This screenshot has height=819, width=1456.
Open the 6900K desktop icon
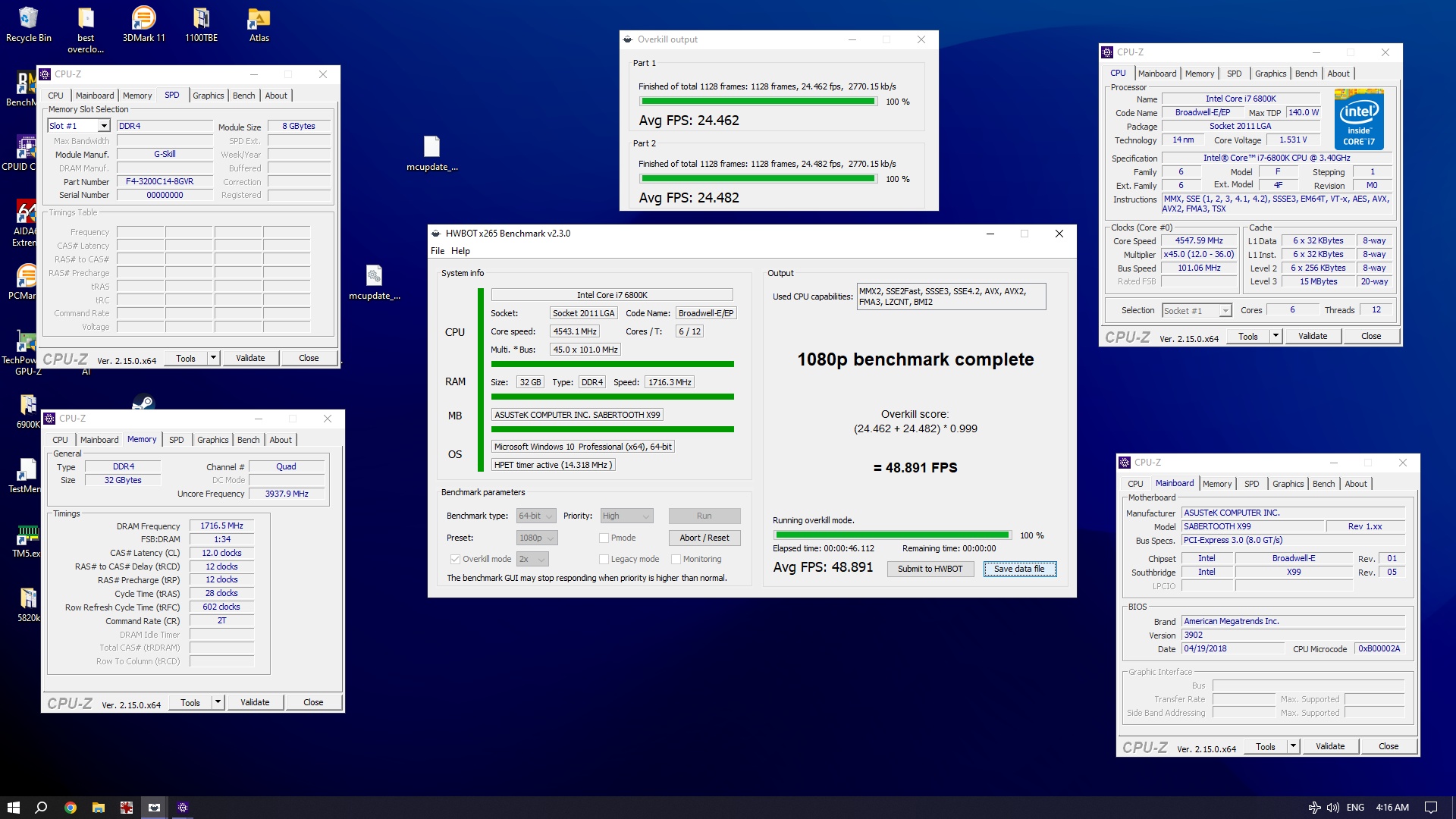point(27,411)
